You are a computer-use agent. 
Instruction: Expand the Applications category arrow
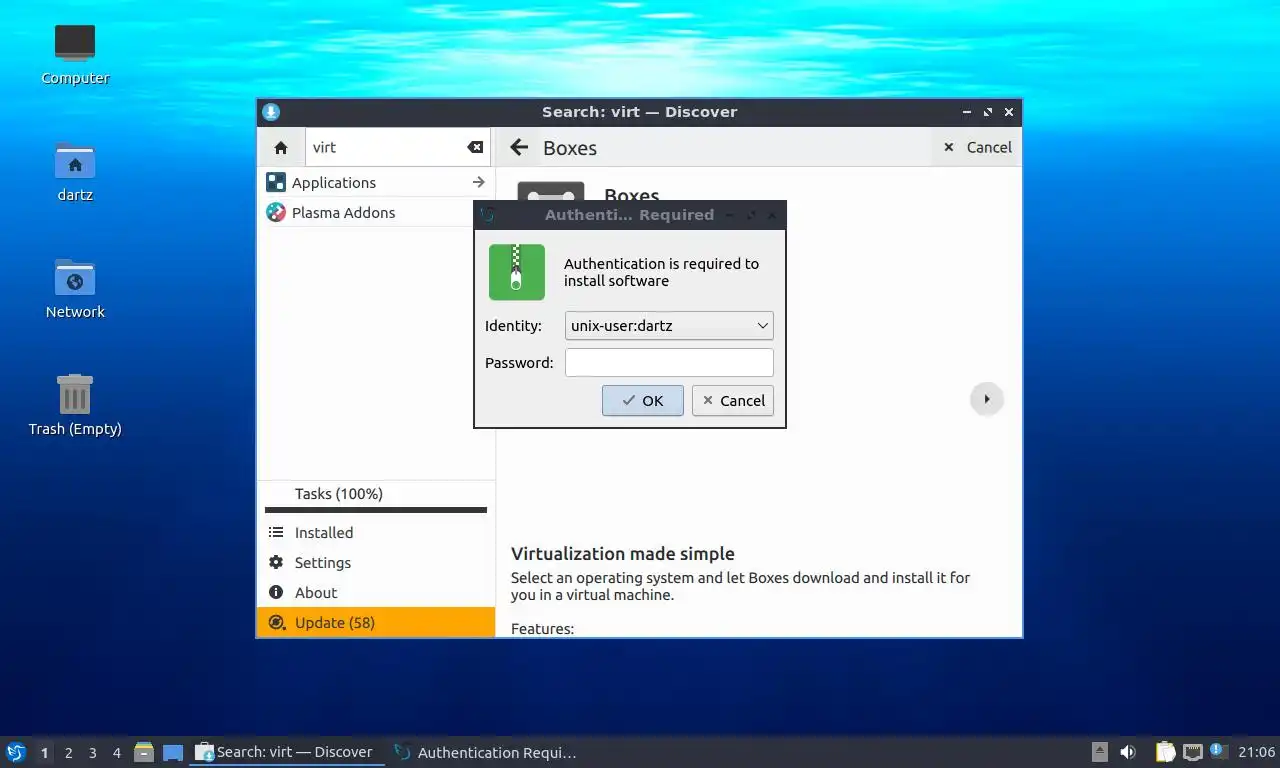(x=478, y=182)
